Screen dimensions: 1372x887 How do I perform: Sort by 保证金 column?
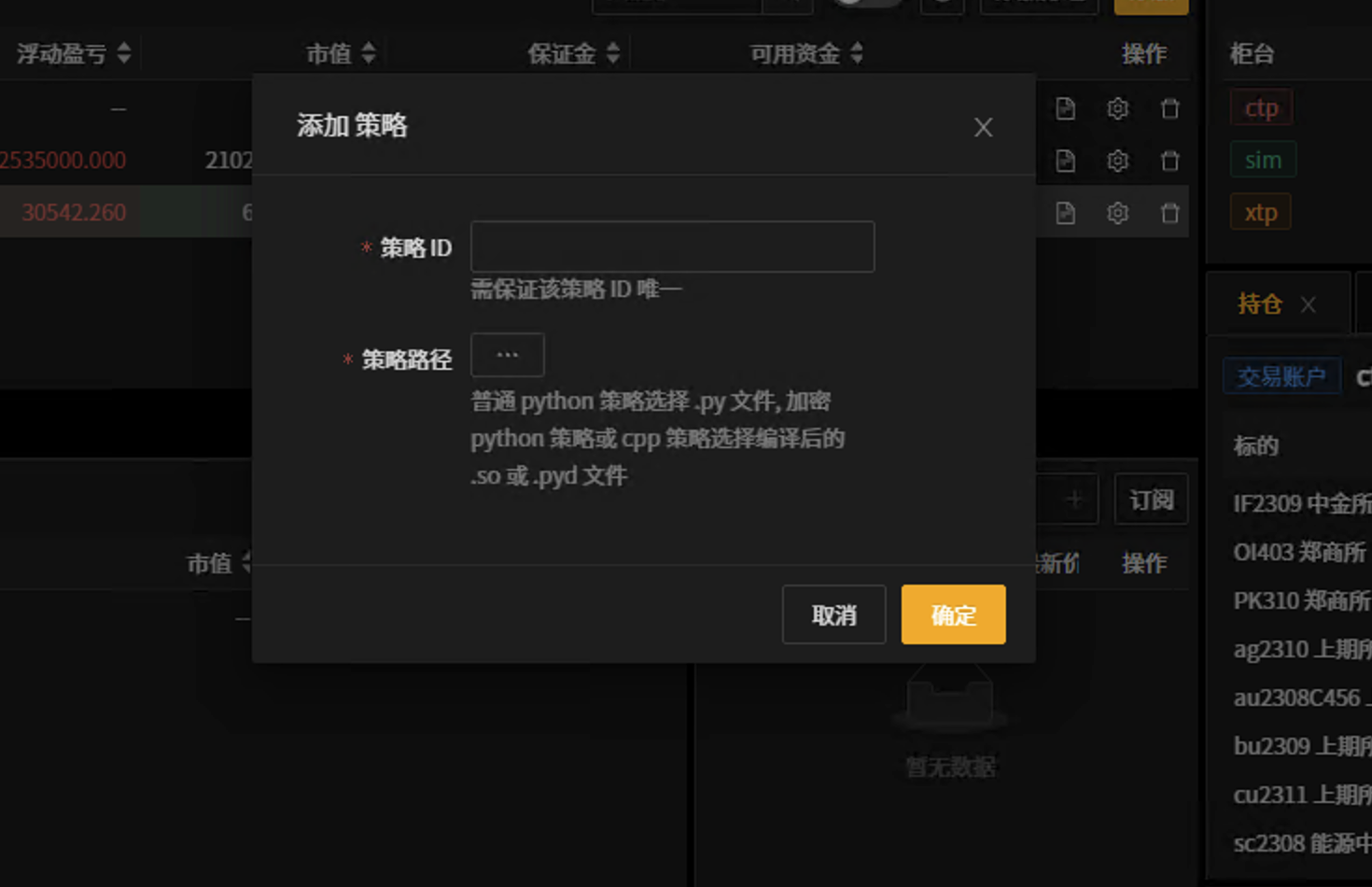613,53
